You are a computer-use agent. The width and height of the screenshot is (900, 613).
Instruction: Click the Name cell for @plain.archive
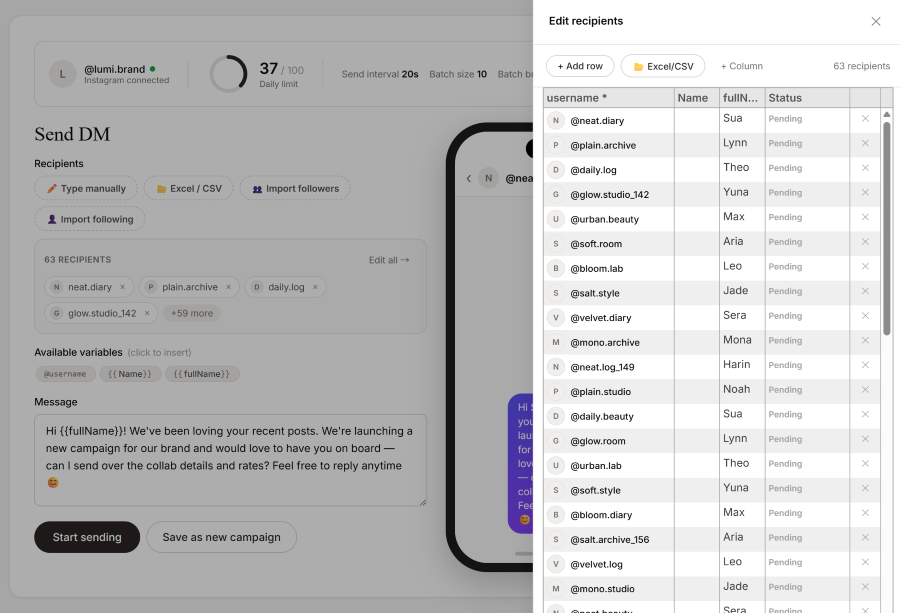pyautogui.click(x=697, y=145)
